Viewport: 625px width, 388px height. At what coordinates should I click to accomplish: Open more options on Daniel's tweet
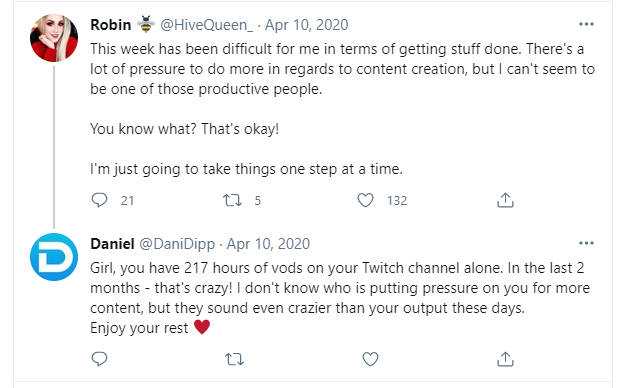(586, 243)
